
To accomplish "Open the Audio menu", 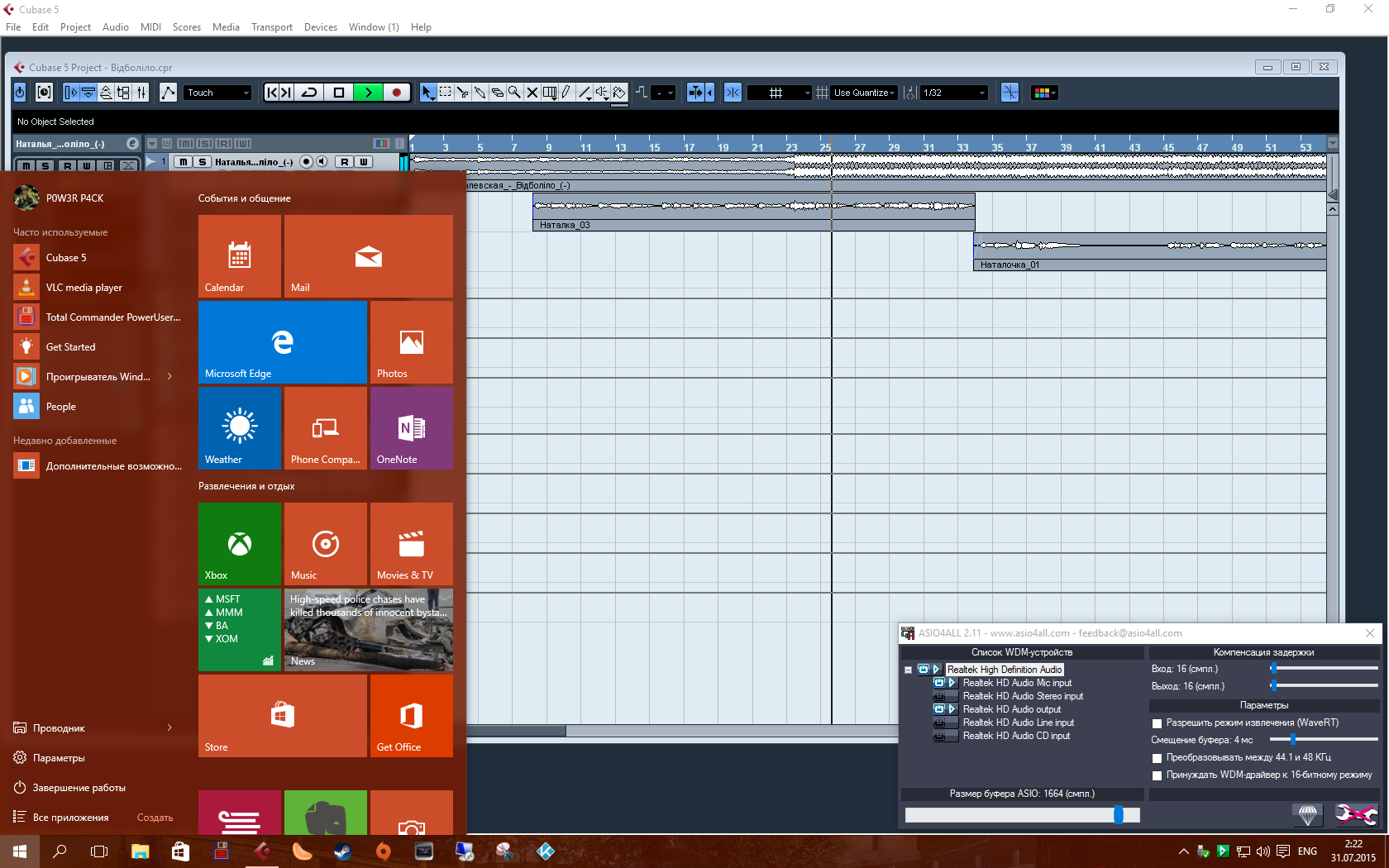I will (115, 27).
